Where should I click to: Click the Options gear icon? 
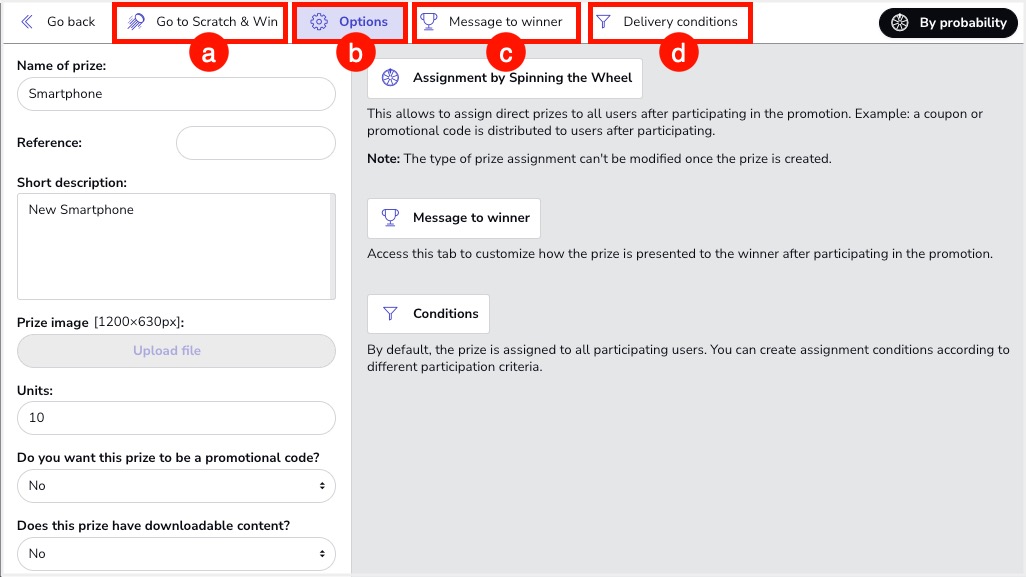pyautogui.click(x=319, y=22)
